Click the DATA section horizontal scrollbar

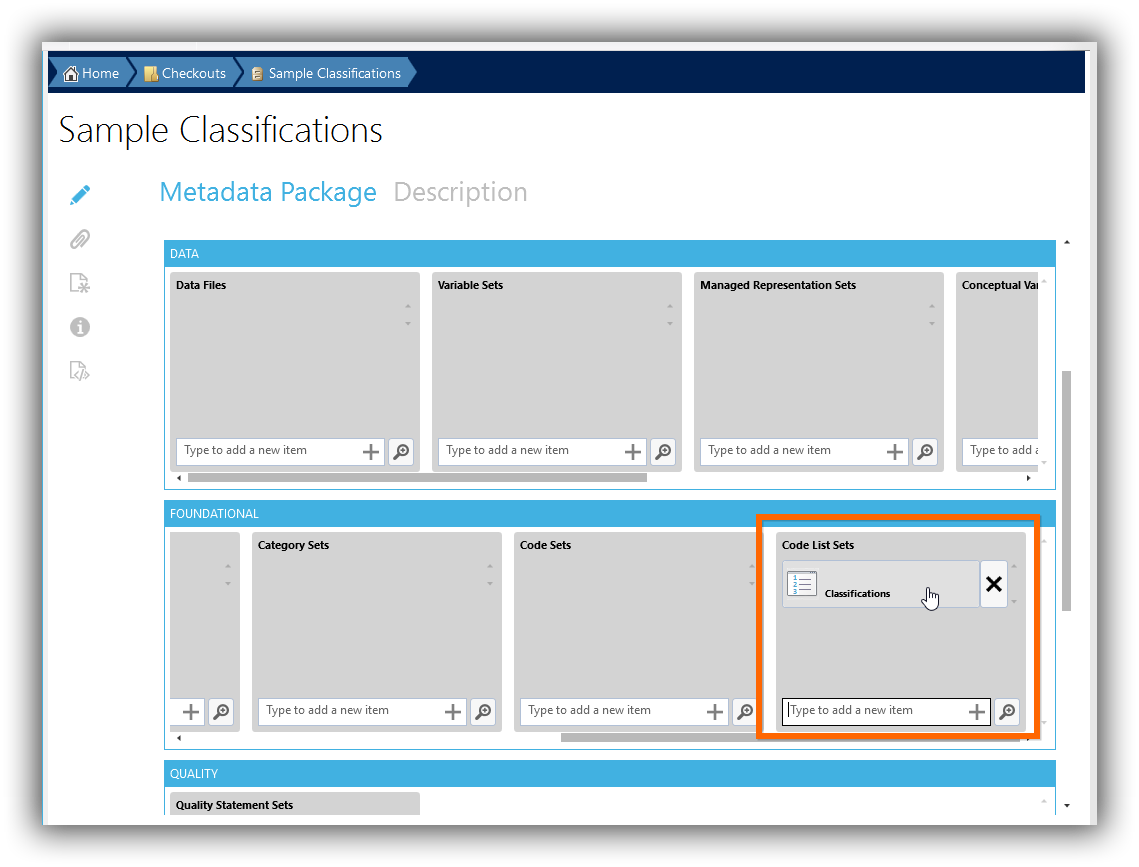417,478
